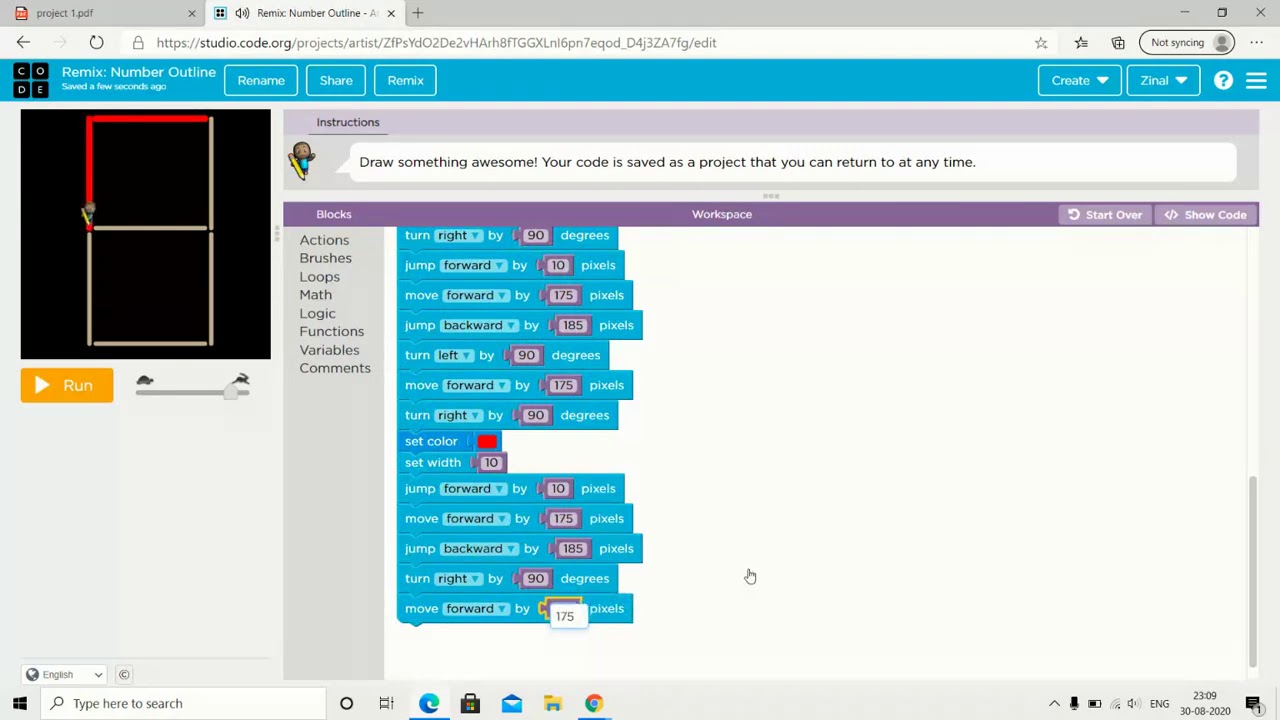Open the help question mark icon

(x=1223, y=80)
